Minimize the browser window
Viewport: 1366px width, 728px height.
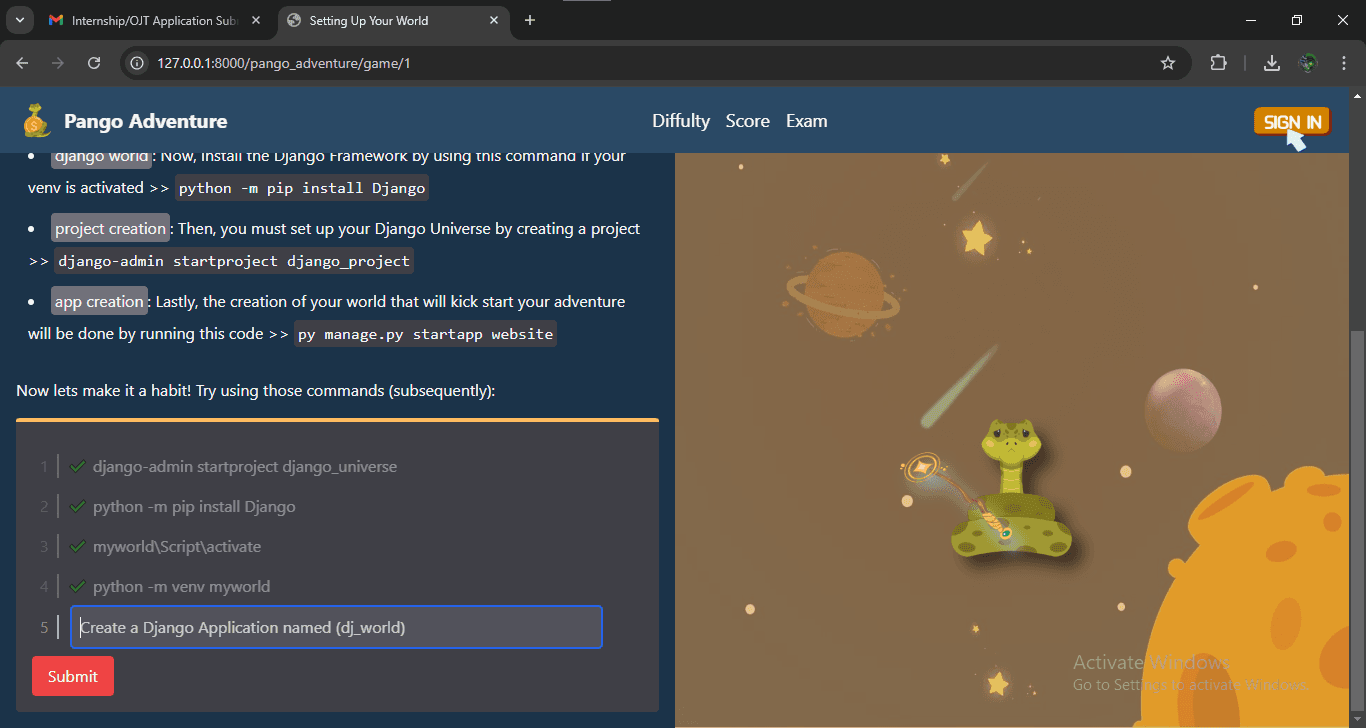pyautogui.click(x=1251, y=20)
